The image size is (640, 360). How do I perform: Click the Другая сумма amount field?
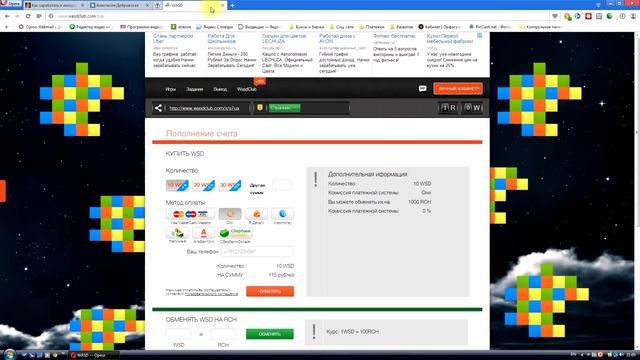tap(282, 185)
